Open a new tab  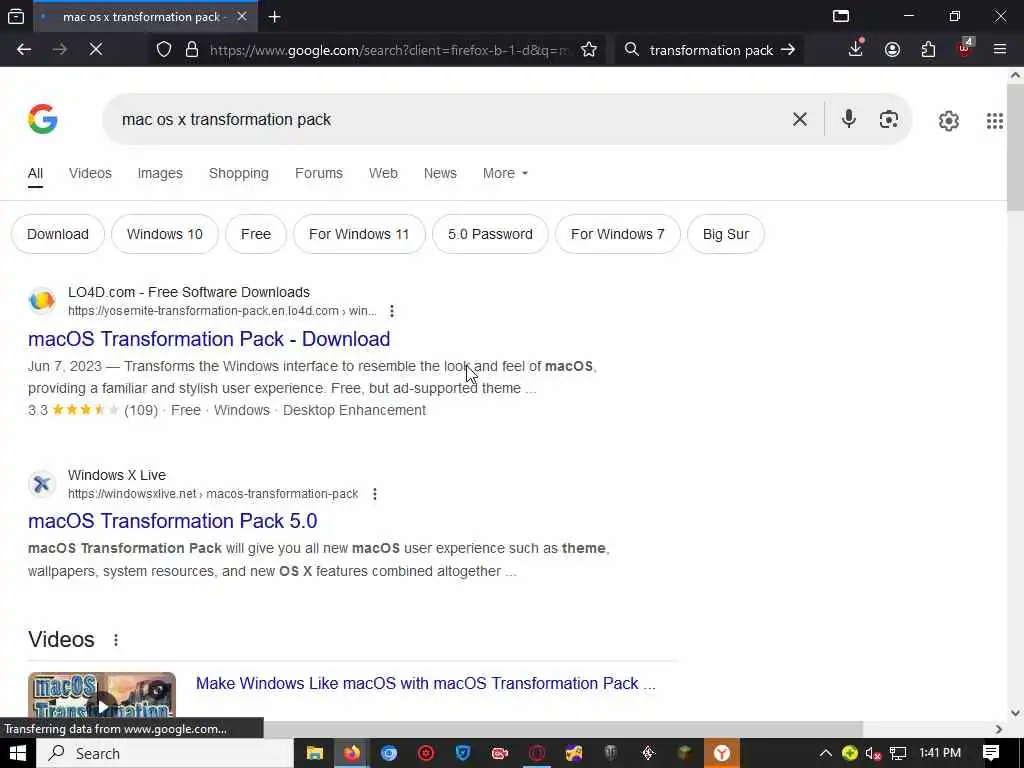pyautogui.click(x=274, y=17)
